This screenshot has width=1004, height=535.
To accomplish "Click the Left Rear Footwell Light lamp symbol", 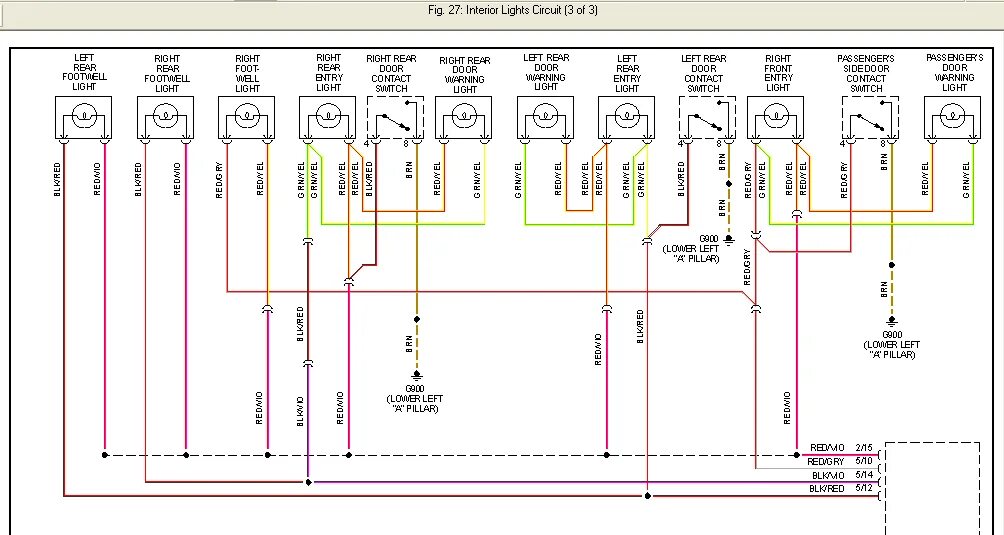I will tap(84, 117).
